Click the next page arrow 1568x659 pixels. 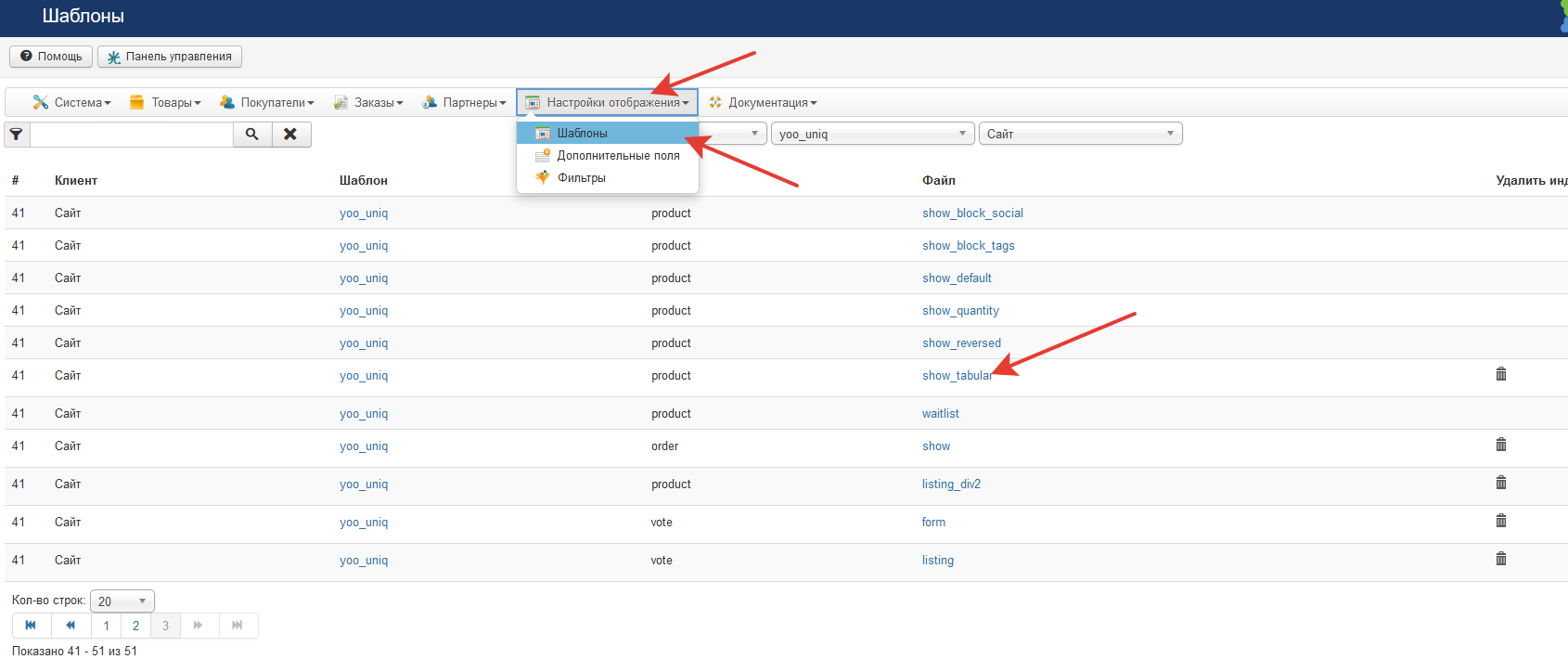point(199,626)
